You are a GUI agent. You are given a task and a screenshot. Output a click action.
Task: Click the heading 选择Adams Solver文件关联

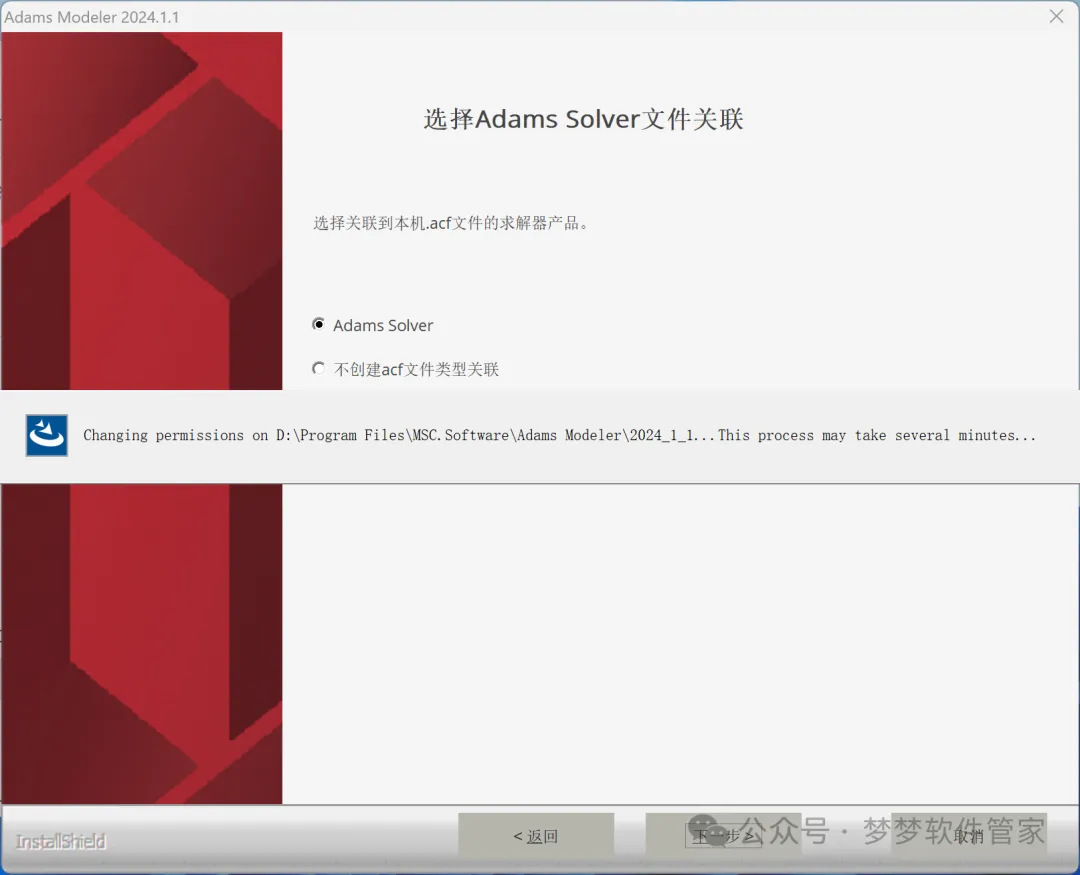click(x=583, y=119)
